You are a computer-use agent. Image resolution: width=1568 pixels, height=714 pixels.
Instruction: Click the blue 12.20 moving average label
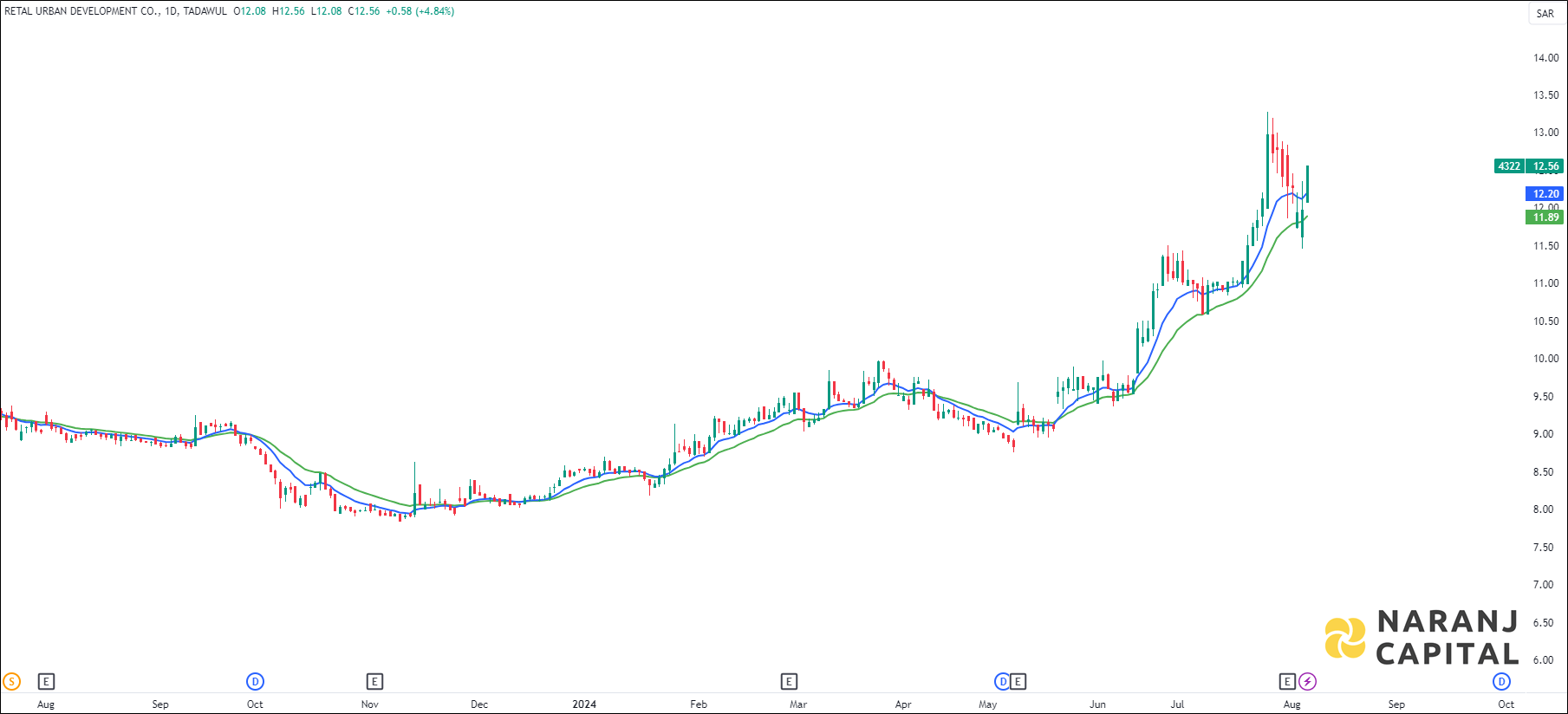(1545, 194)
